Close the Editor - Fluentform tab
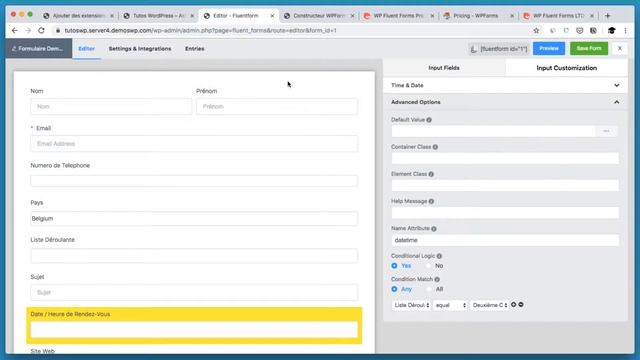This screenshot has height=360, width=640. click(272, 16)
